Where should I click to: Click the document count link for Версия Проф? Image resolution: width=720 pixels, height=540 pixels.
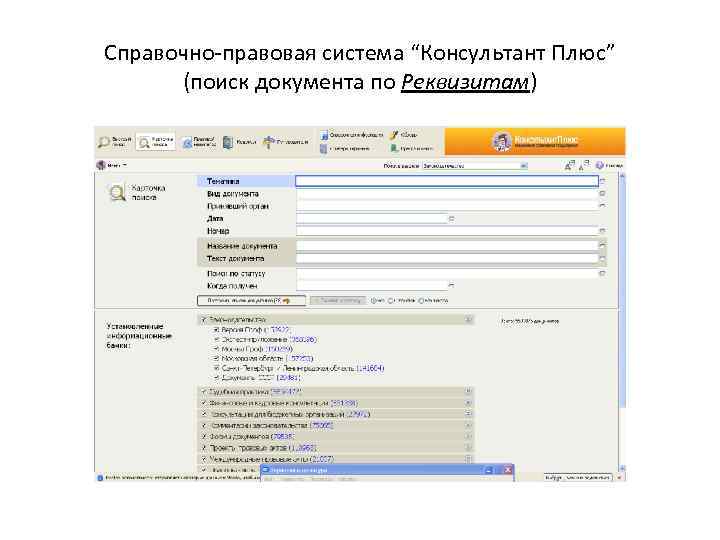pos(280,330)
